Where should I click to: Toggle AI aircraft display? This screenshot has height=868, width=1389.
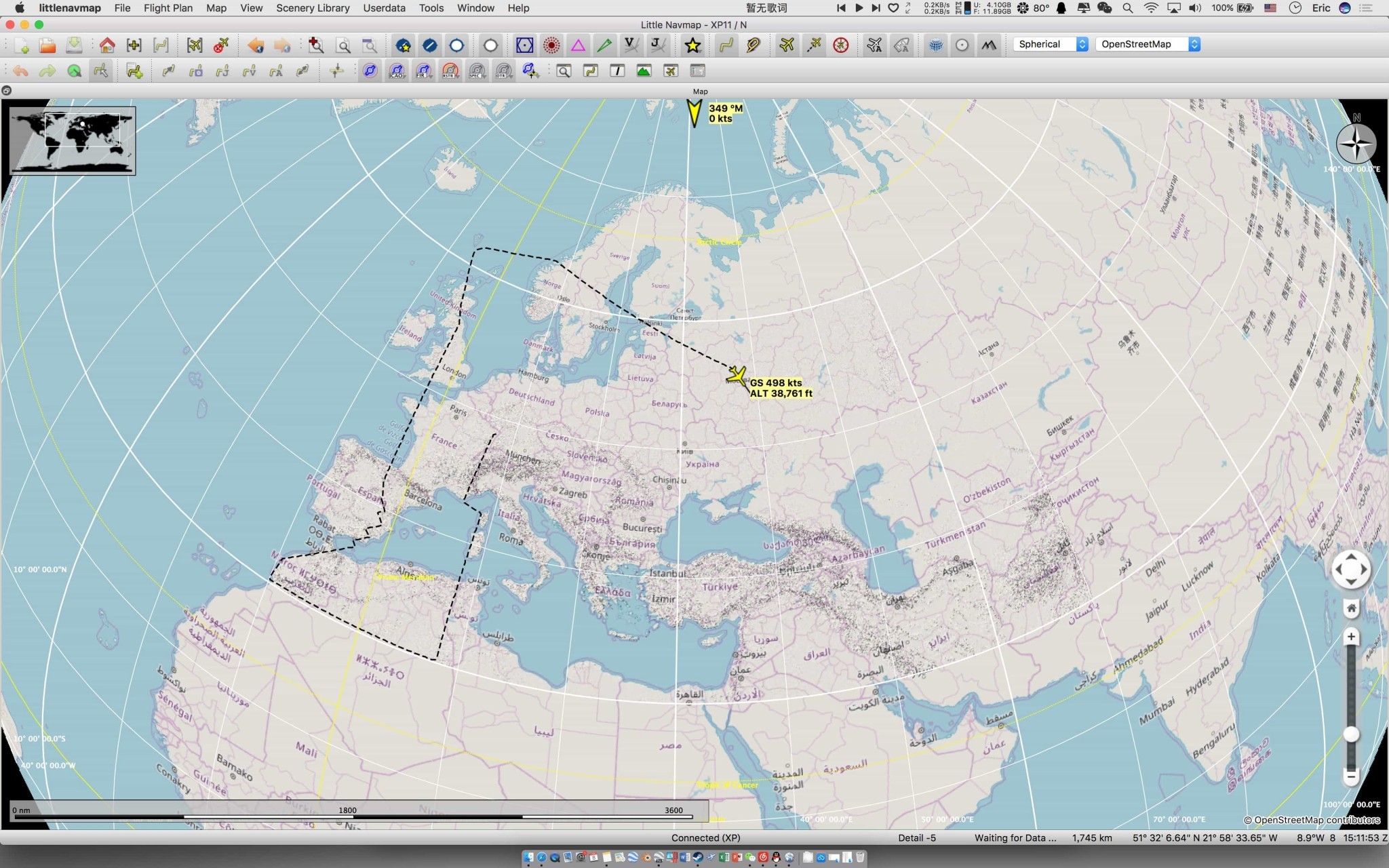click(875, 45)
